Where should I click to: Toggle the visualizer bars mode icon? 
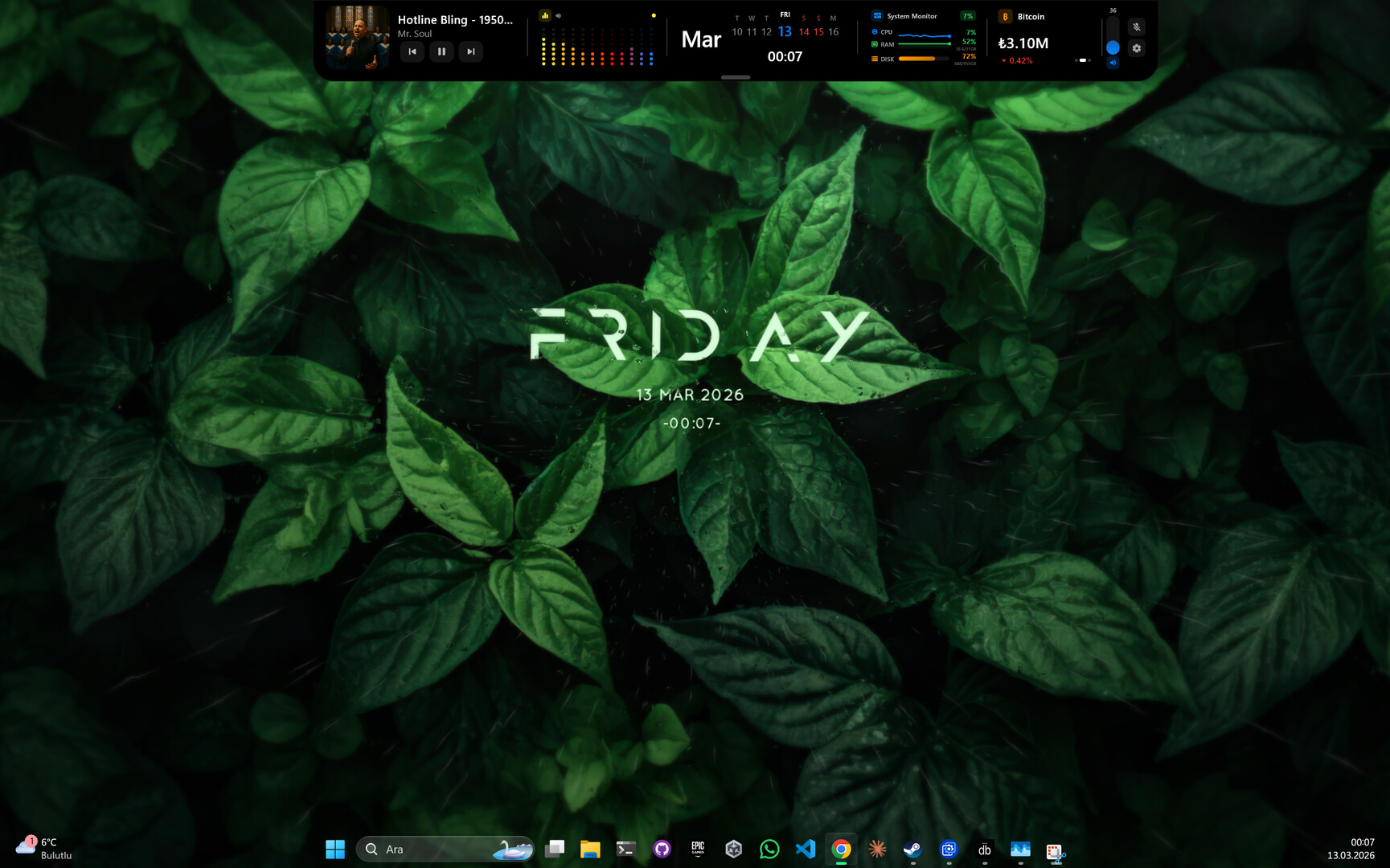click(545, 15)
